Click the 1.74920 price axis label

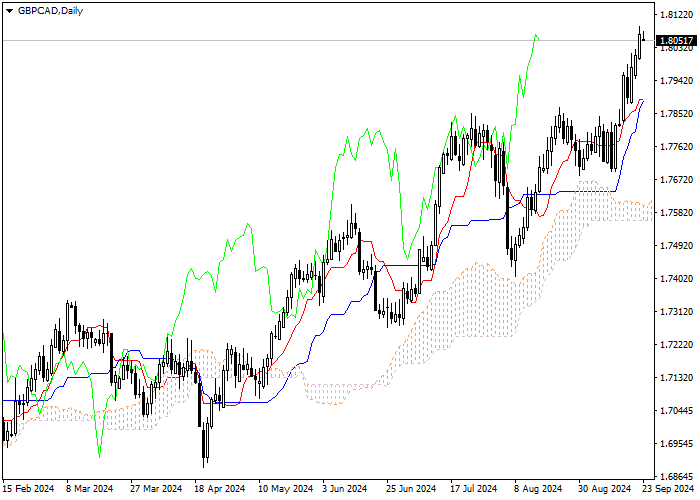(676, 246)
